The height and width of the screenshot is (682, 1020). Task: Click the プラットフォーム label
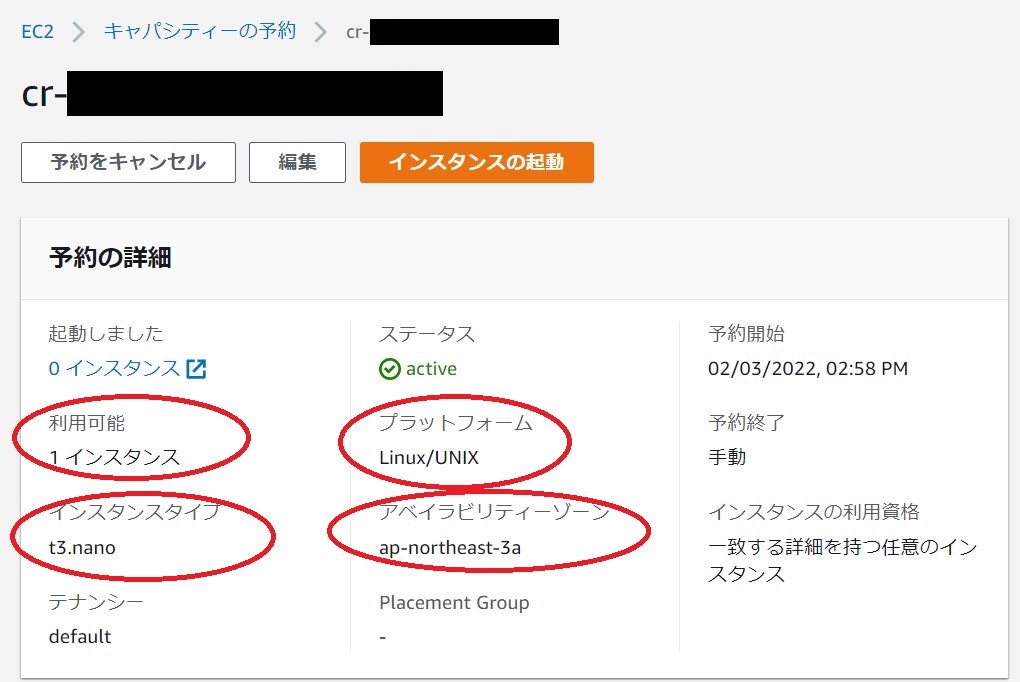[x=455, y=423]
